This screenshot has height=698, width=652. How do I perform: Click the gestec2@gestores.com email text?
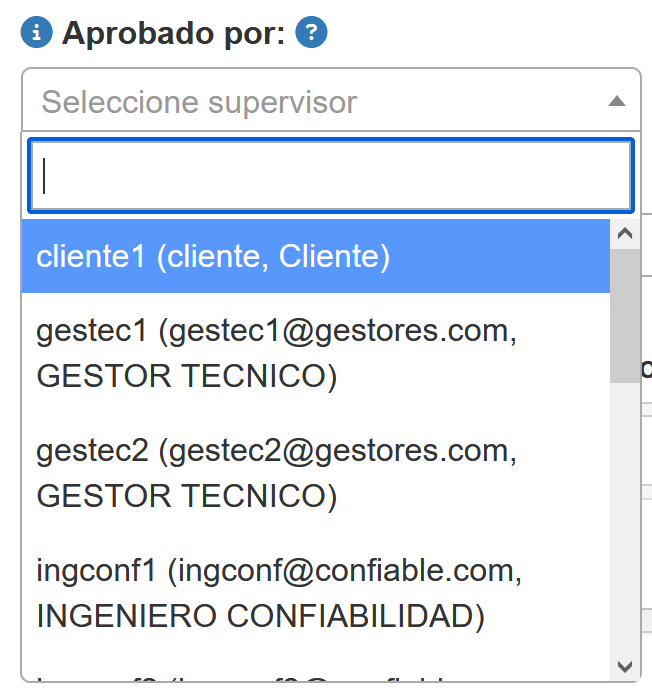coord(337,451)
